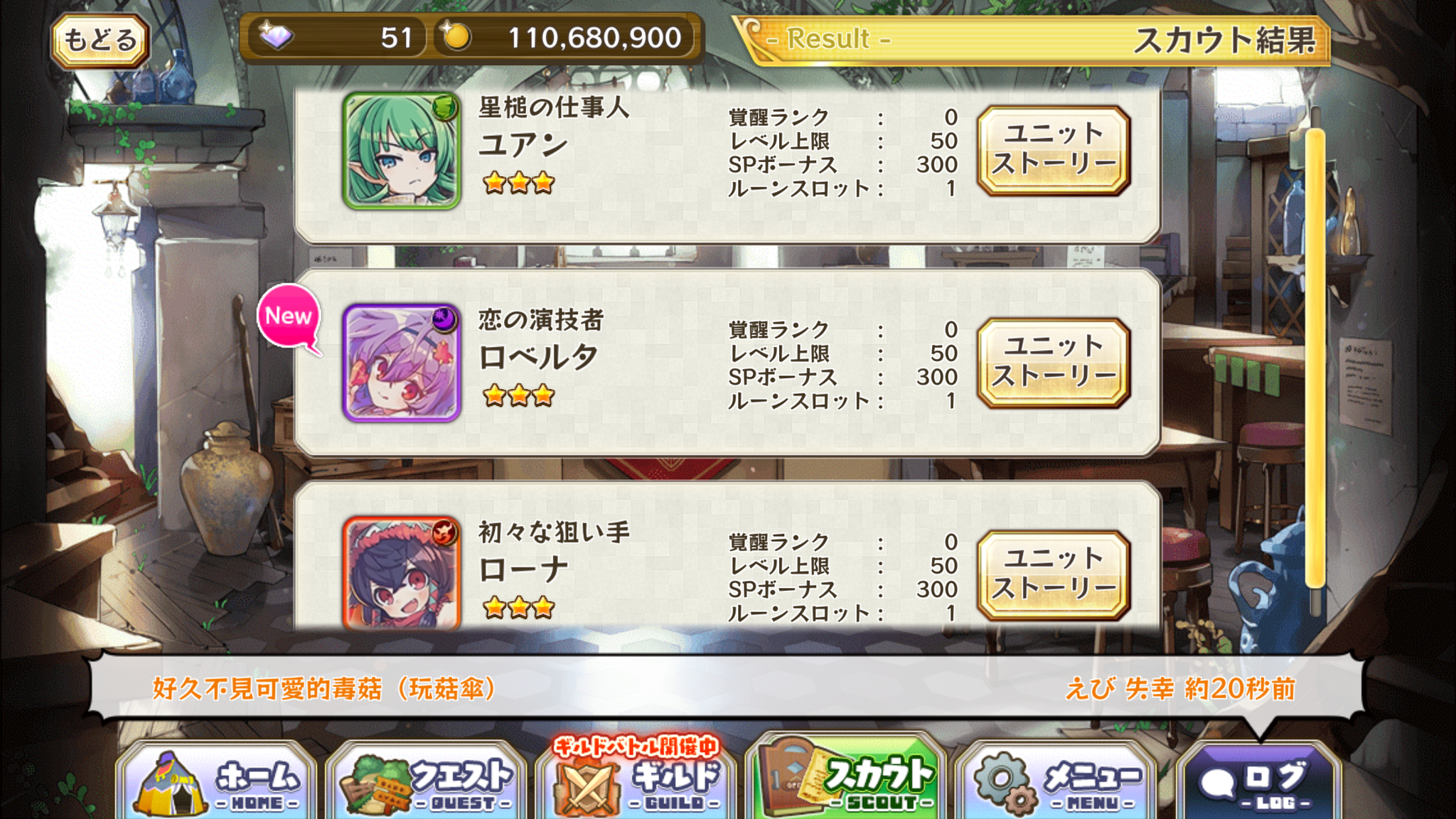
Task: Open the メニュー MENU gear tab
Action: (1055, 781)
